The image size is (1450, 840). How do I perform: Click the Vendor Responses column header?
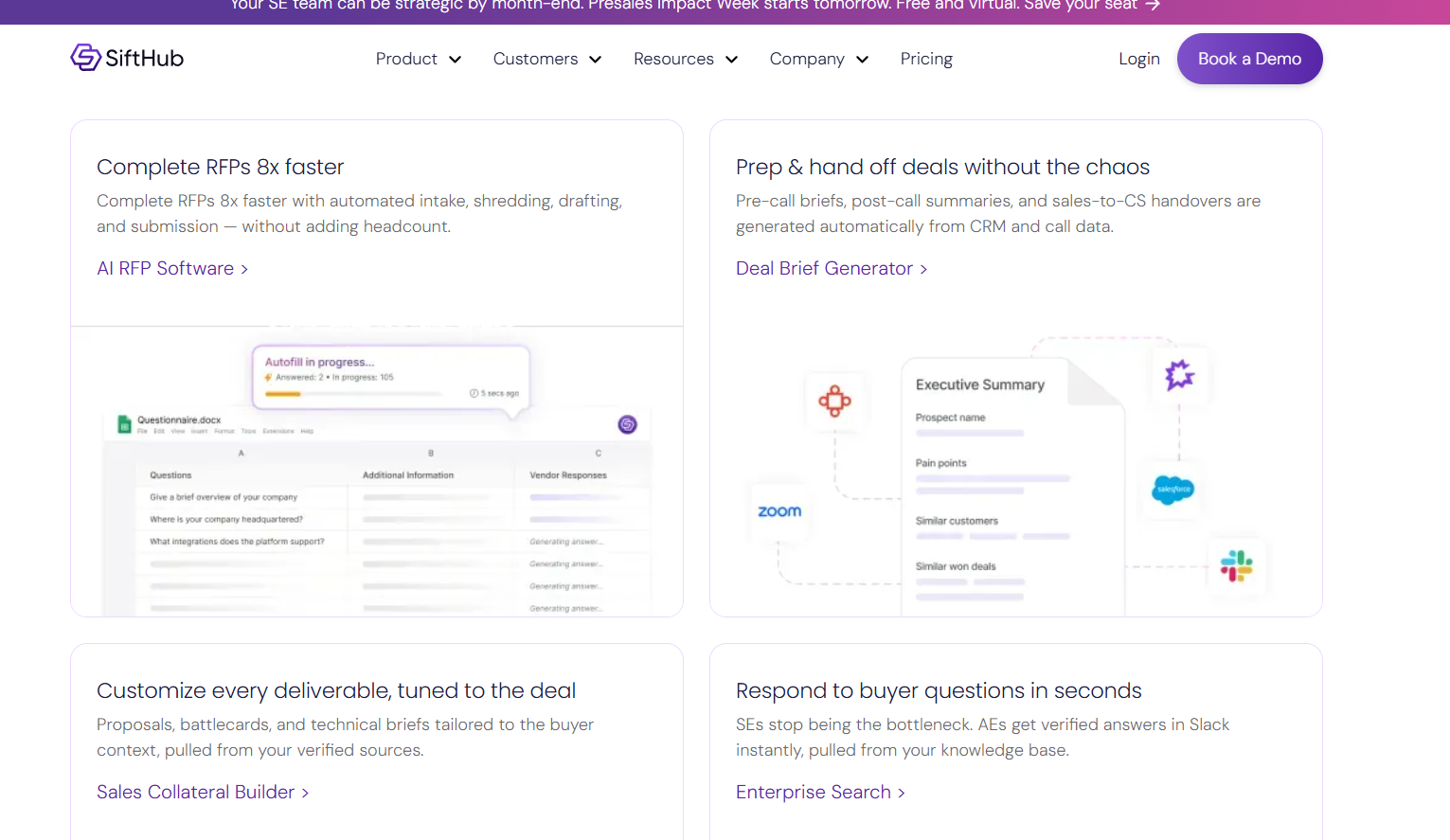[568, 475]
